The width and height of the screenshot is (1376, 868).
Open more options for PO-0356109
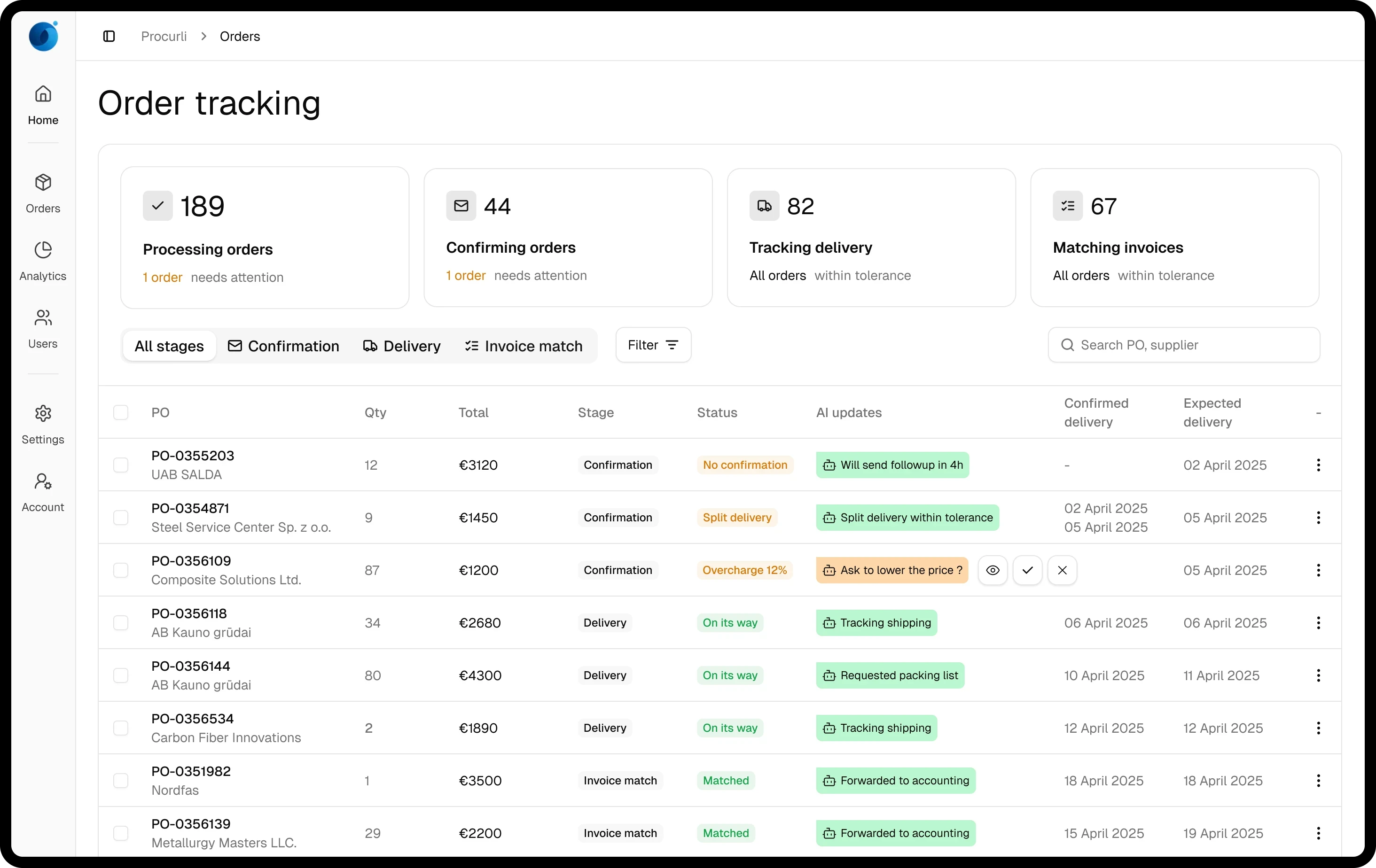1318,570
